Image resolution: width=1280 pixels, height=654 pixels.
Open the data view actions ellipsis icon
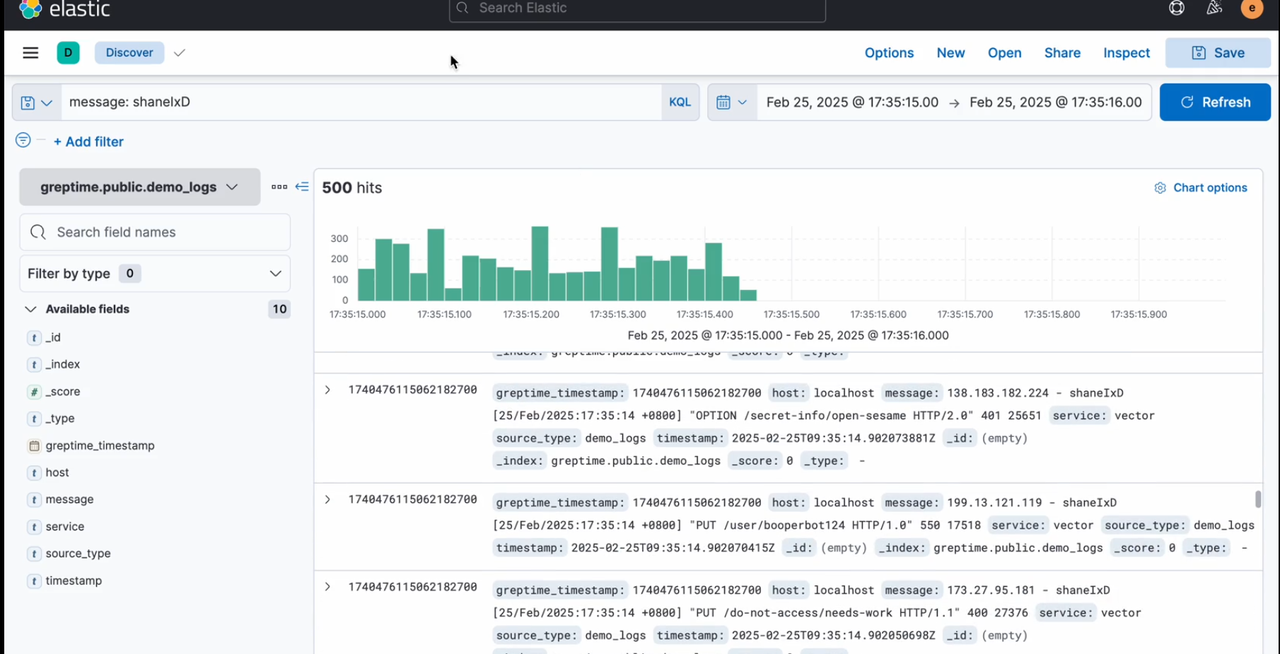[x=279, y=186]
